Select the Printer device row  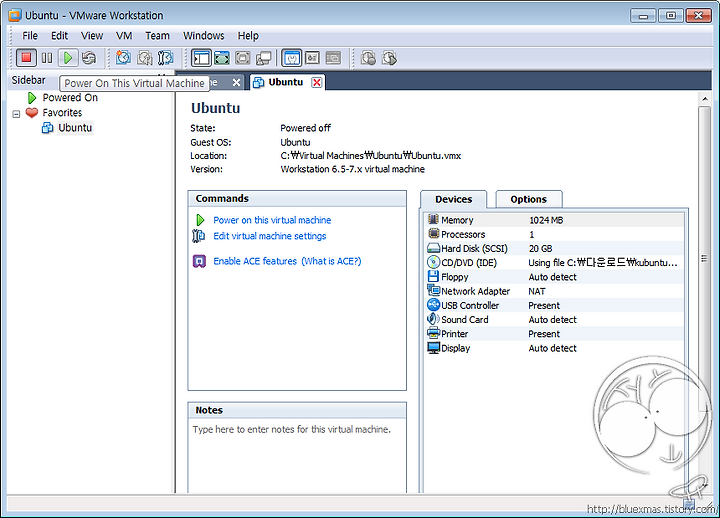point(555,334)
